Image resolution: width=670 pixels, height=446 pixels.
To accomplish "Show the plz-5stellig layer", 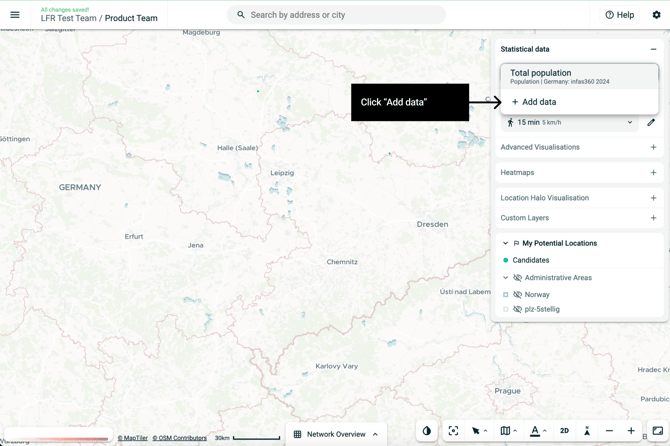I will click(518, 310).
